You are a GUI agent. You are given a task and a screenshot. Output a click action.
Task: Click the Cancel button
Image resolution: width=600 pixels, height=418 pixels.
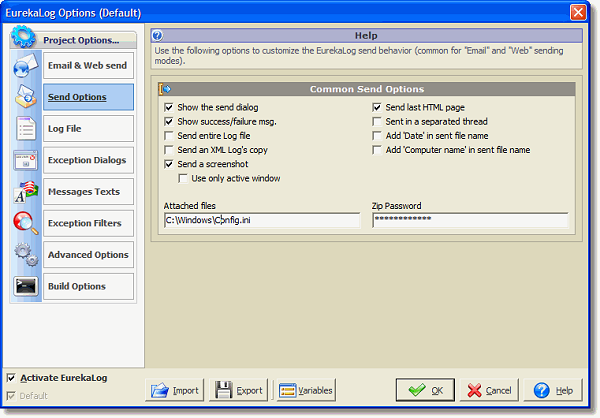click(489, 390)
